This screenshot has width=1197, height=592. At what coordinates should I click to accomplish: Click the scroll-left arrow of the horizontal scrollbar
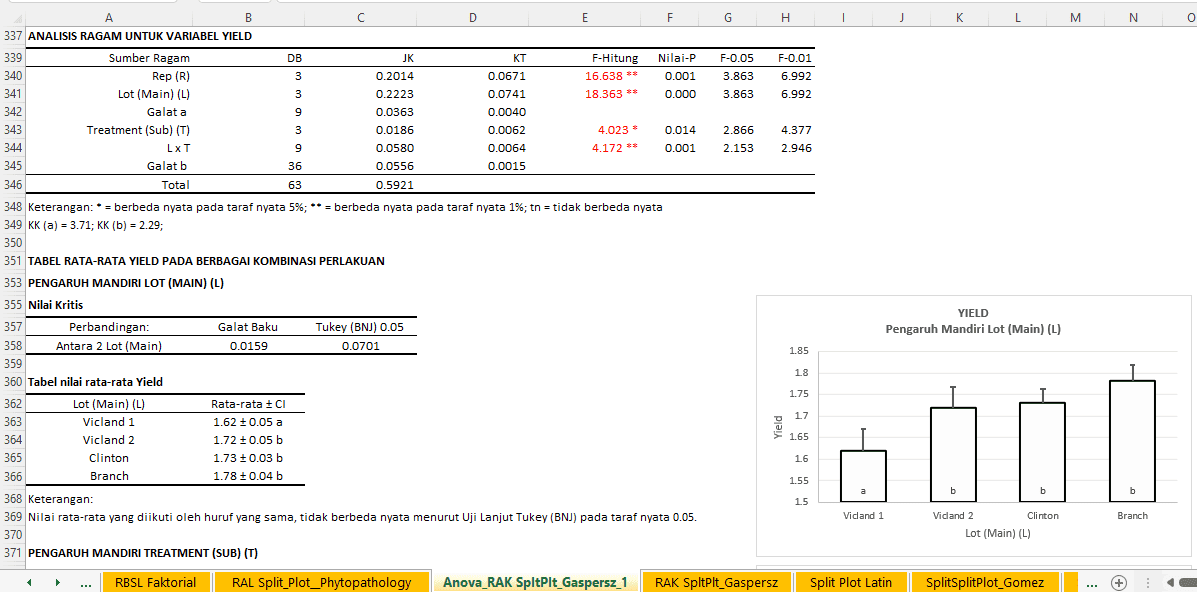(x=1170, y=582)
